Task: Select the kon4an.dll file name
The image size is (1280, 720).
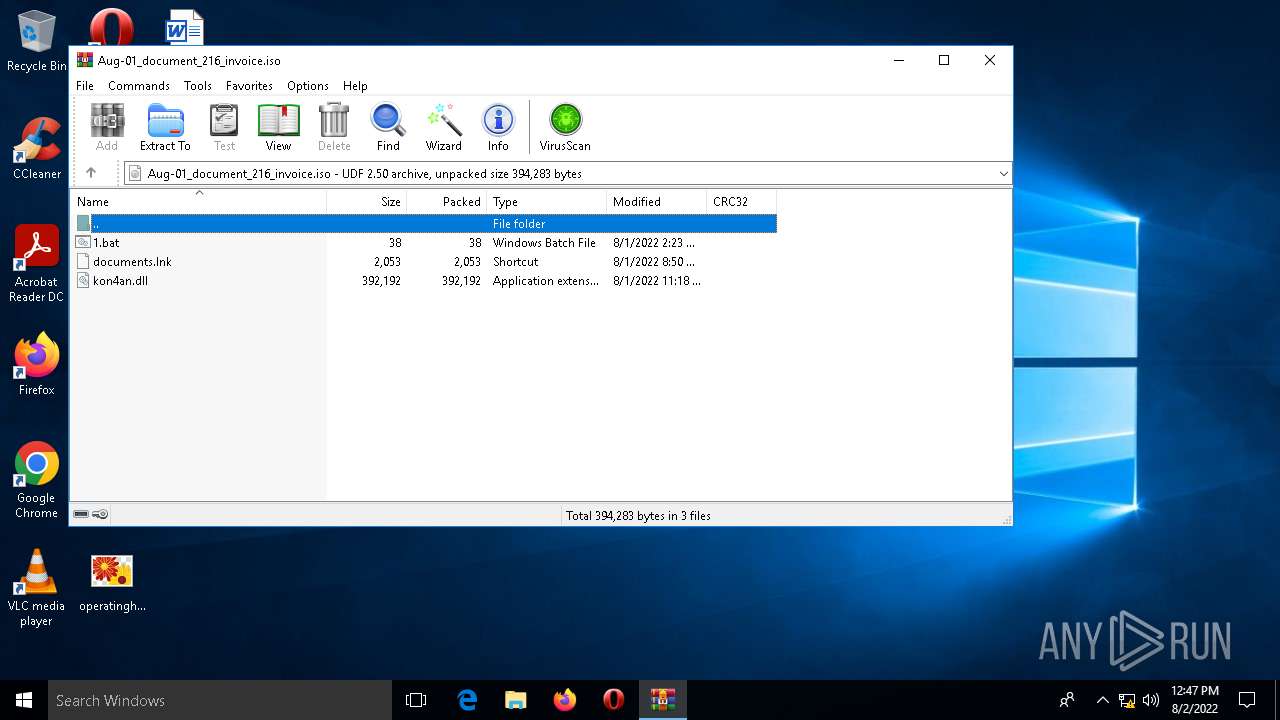Action: click(120, 281)
